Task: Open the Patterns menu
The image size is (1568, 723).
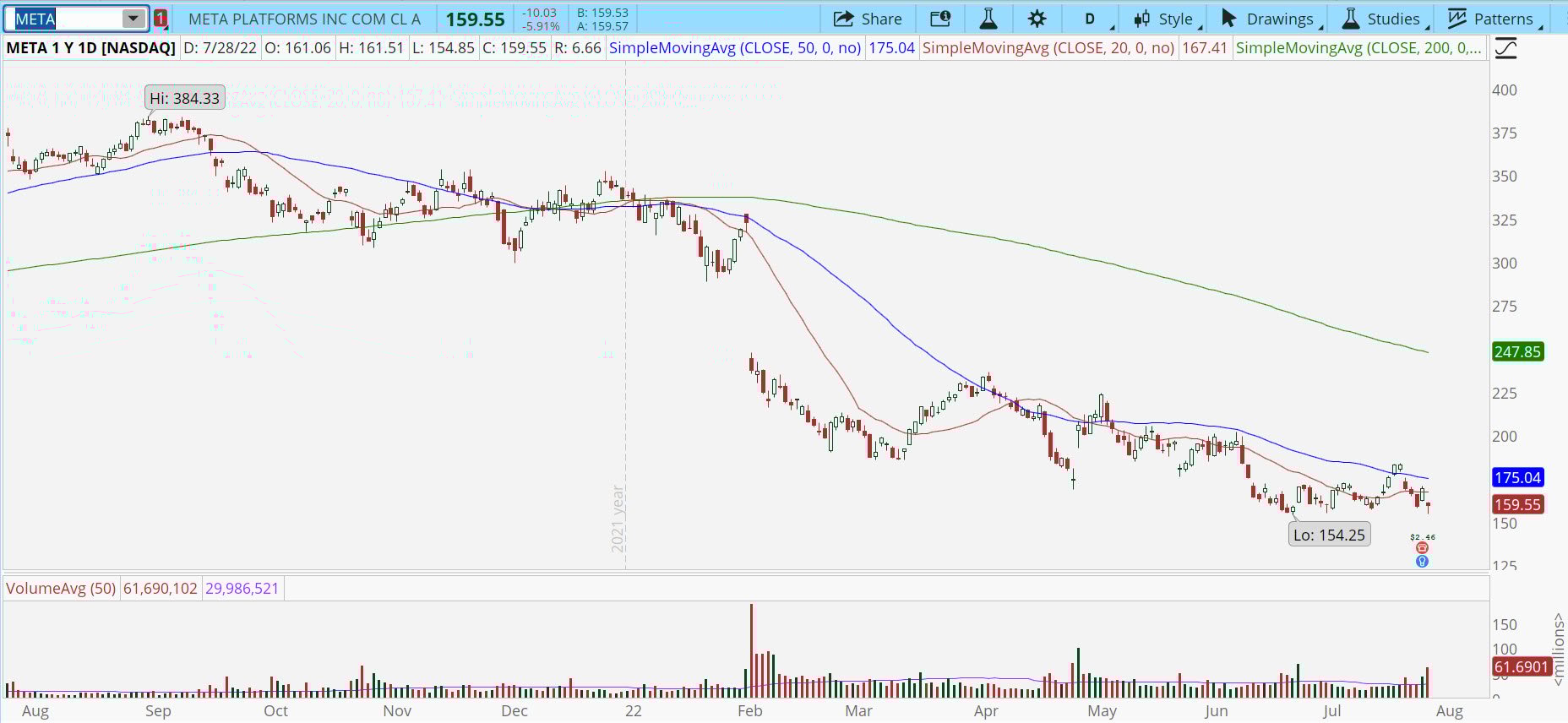Action: coord(1494,19)
